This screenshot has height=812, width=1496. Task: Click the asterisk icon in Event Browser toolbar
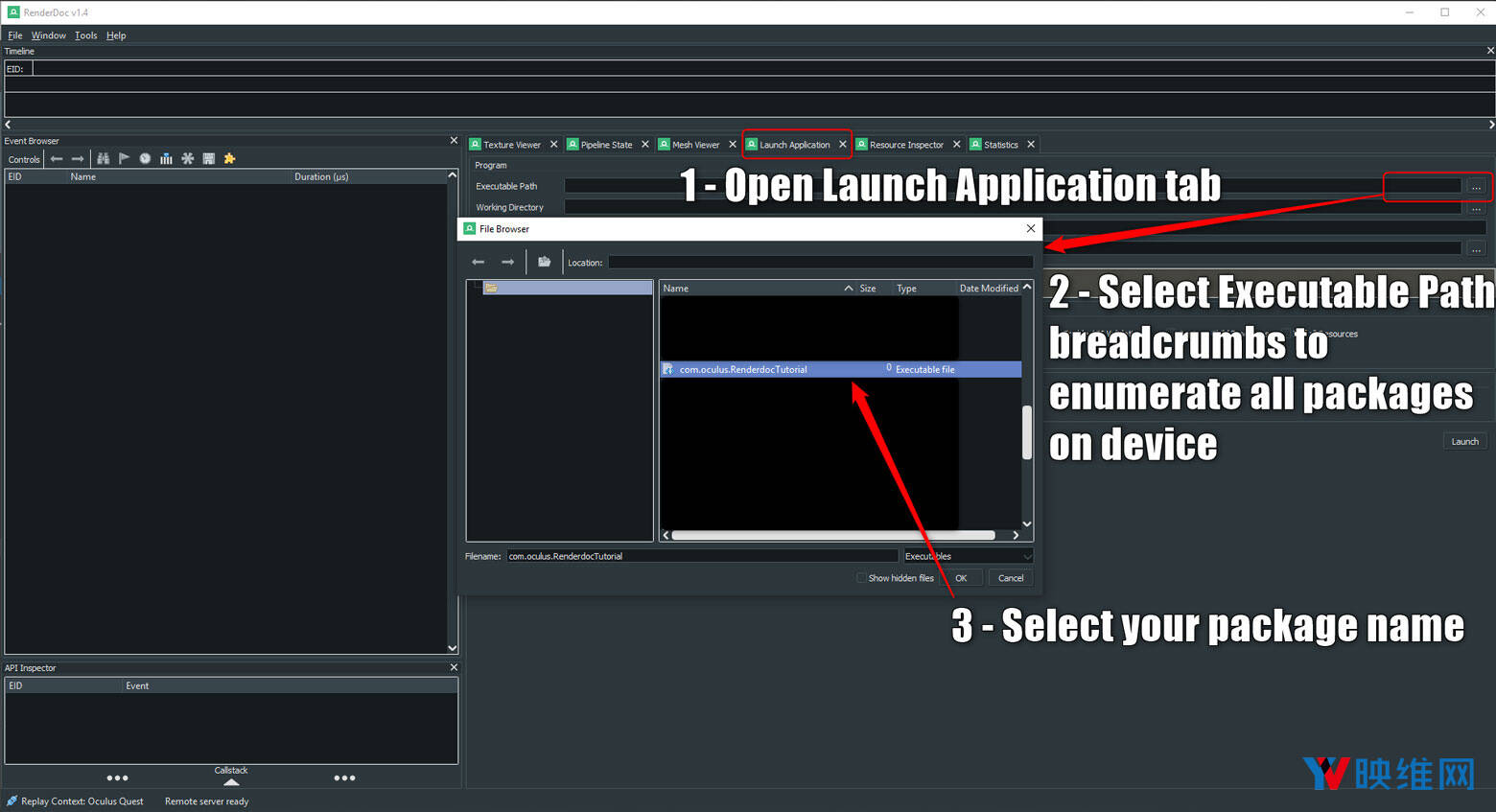(188, 159)
